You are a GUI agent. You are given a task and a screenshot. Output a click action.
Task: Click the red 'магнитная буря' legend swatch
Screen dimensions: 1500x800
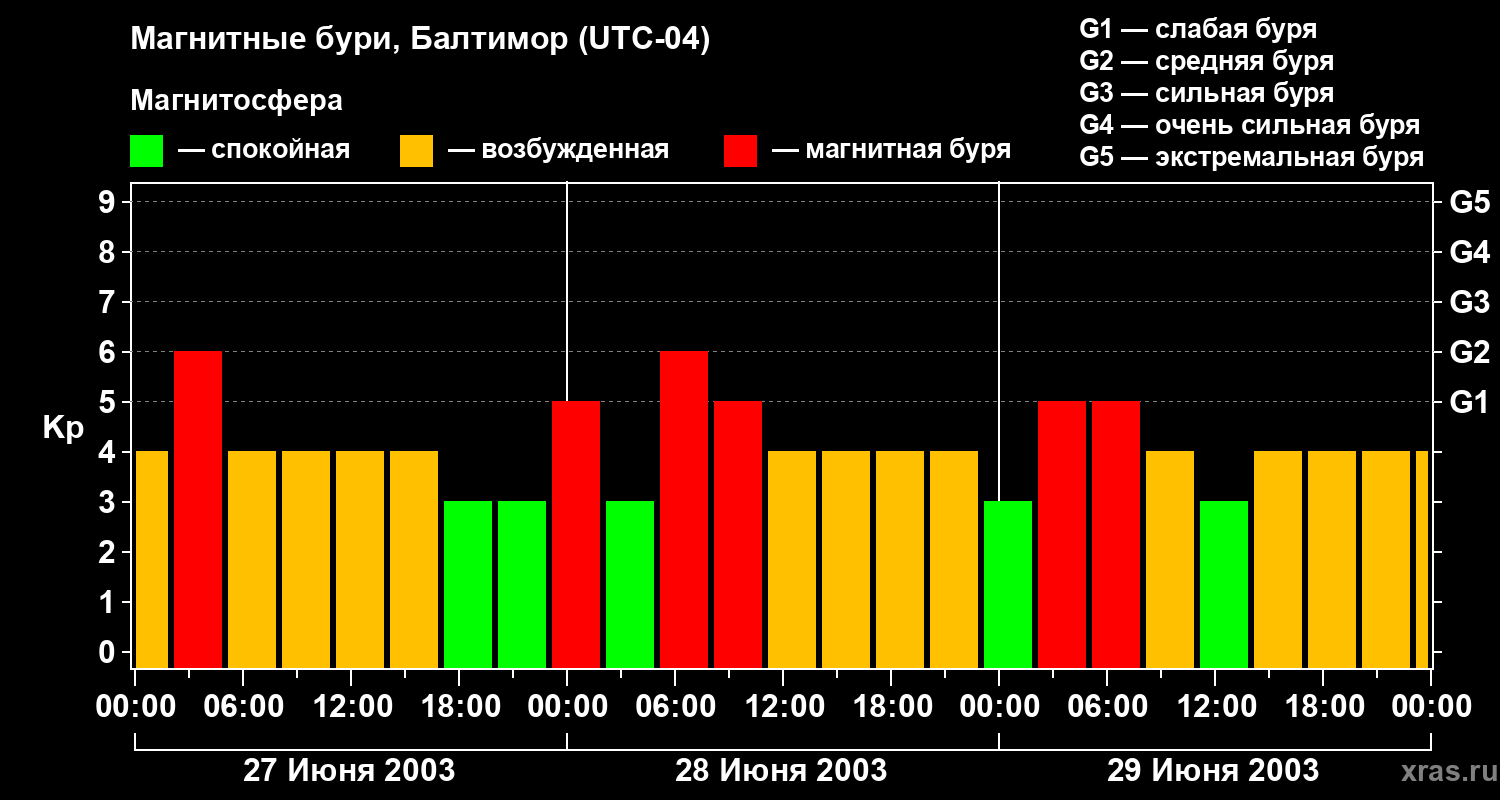pyautogui.click(x=740, y=151)
